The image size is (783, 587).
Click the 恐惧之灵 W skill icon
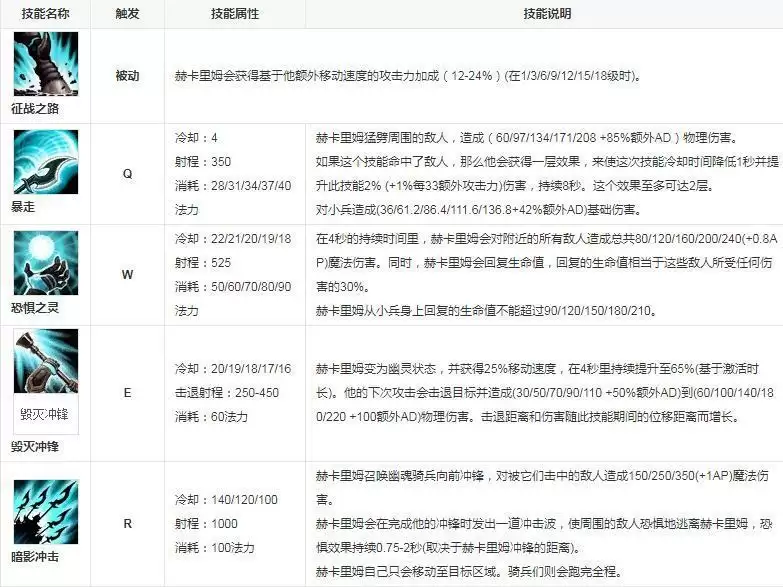pos(46,263)
